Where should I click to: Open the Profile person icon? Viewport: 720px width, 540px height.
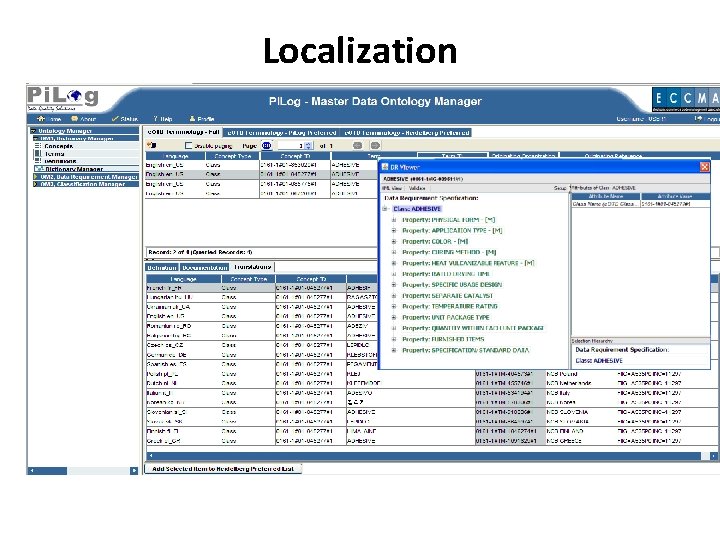pyautogui.click(x=192, y=118)
